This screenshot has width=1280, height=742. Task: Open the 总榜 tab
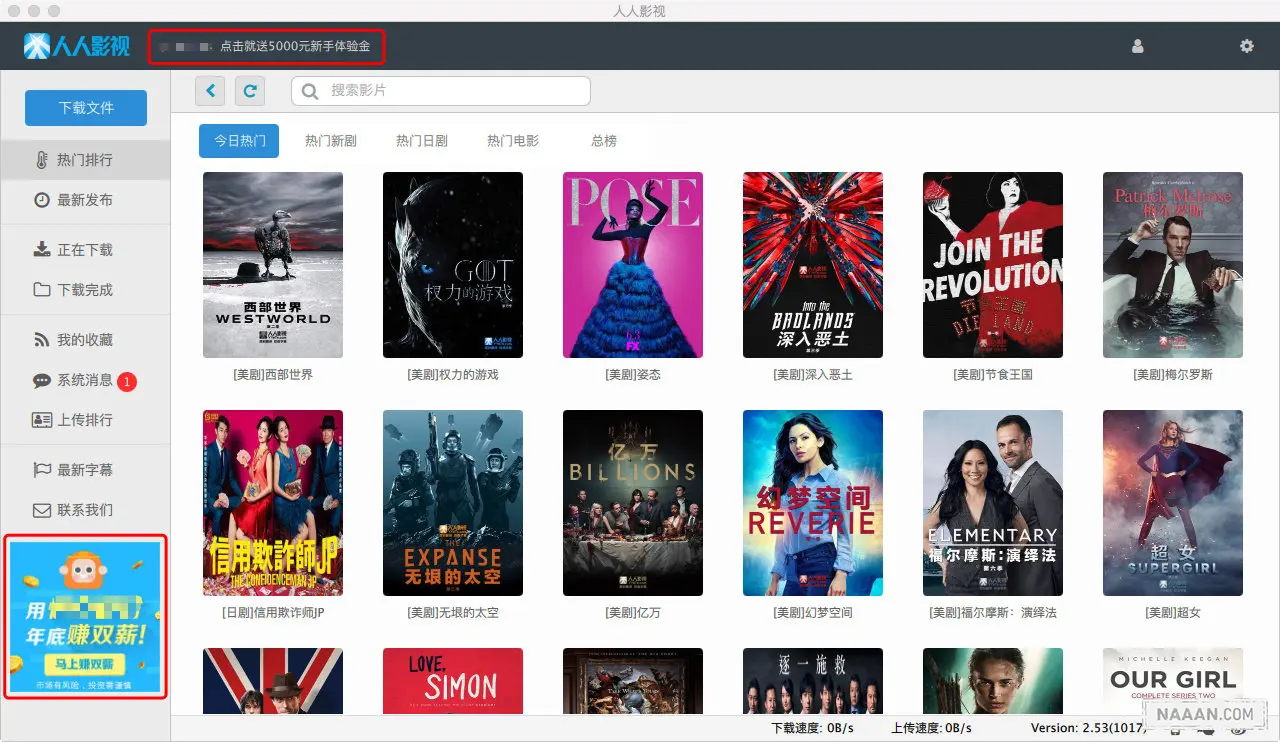tap(604, 141)
